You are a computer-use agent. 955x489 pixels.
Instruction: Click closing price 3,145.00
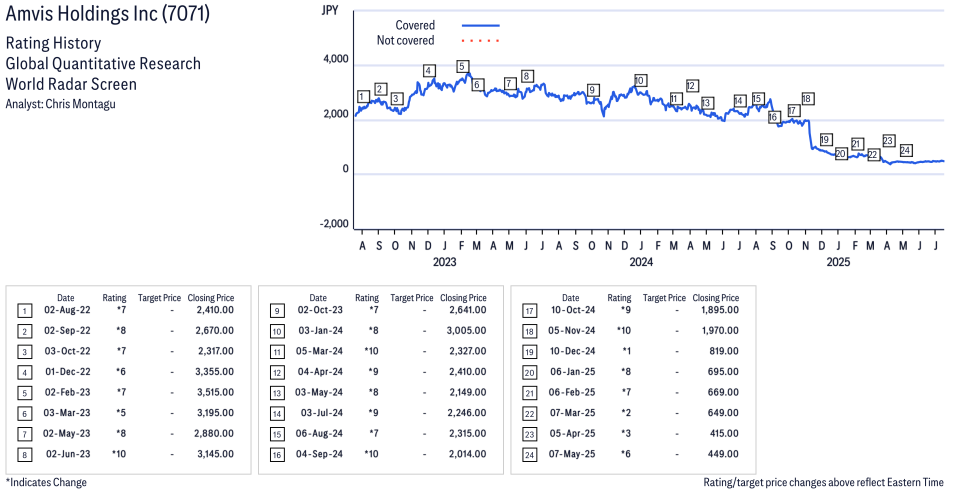coord(215,454)
